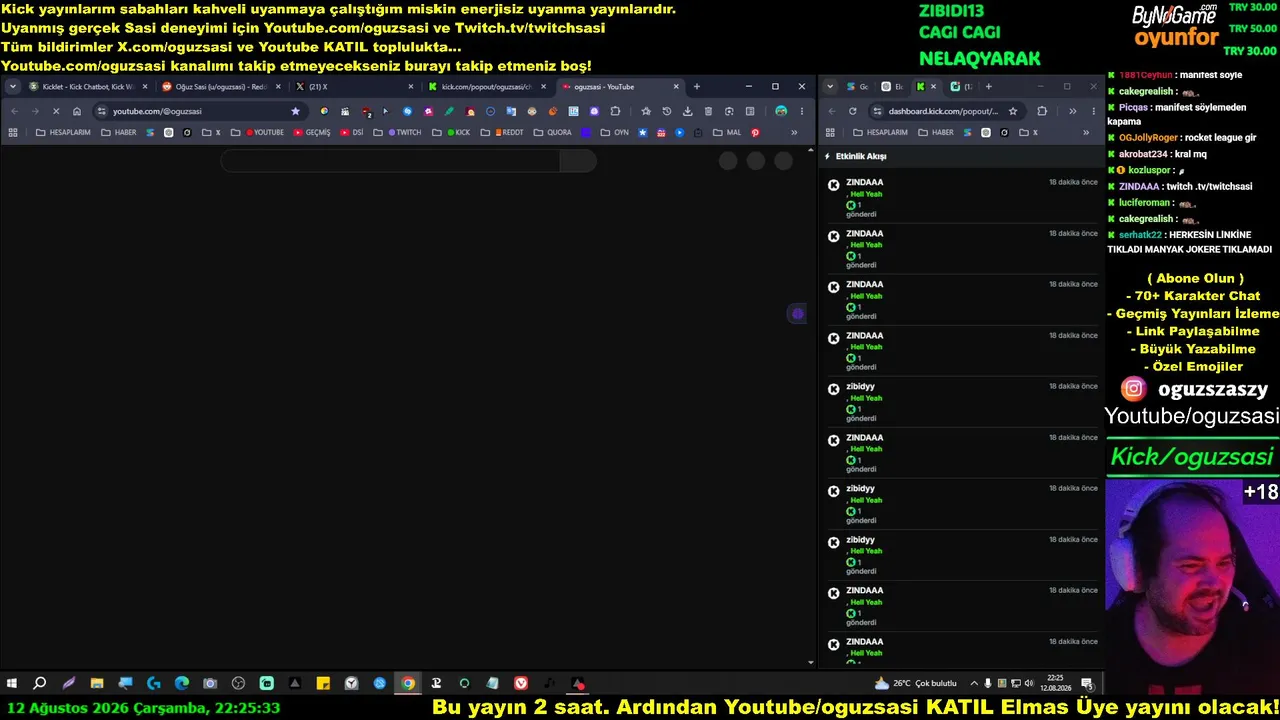This screenshot has height=720, width=1280.
Task: Open the Vivaldi icon in the taskbar
Action: (521, 683)
